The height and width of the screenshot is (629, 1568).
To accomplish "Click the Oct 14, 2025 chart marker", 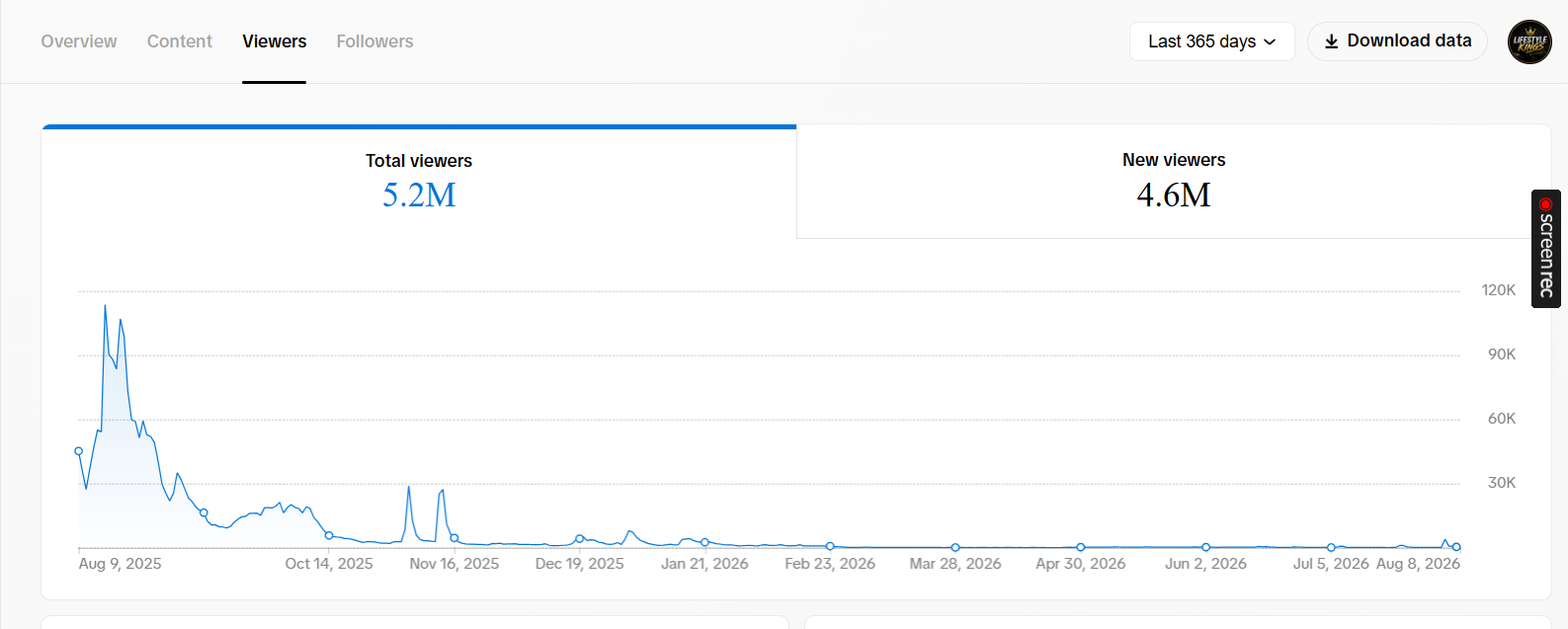I will coord(329,535).
